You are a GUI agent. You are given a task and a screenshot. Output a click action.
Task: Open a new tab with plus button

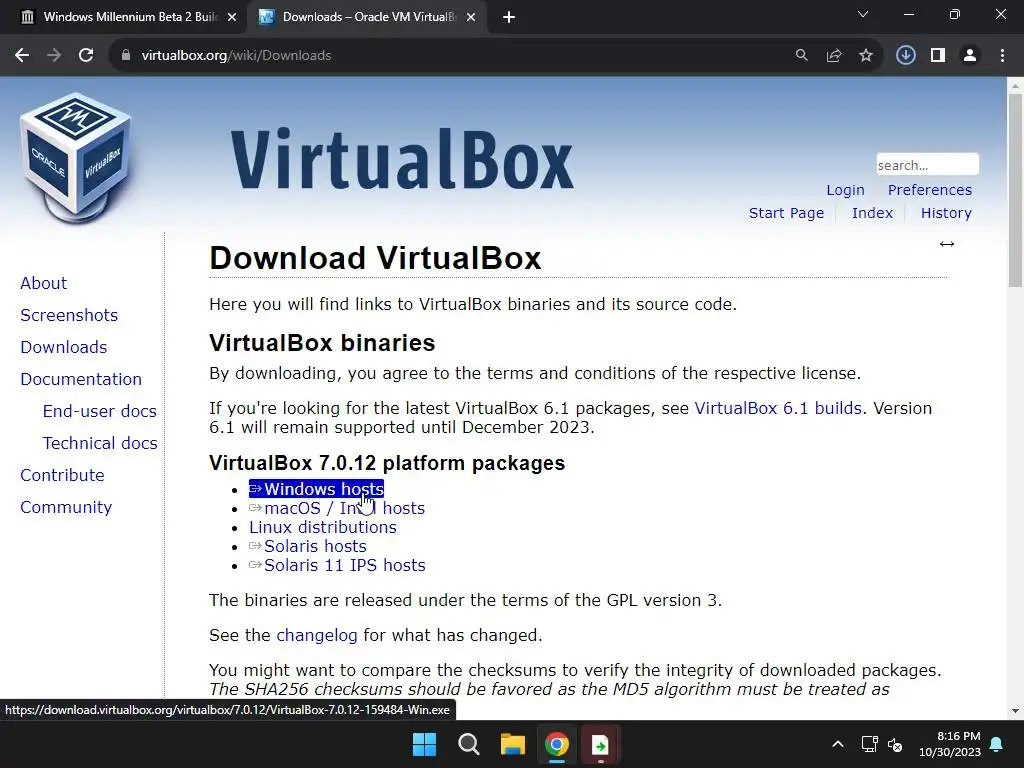tap(509, 17)
